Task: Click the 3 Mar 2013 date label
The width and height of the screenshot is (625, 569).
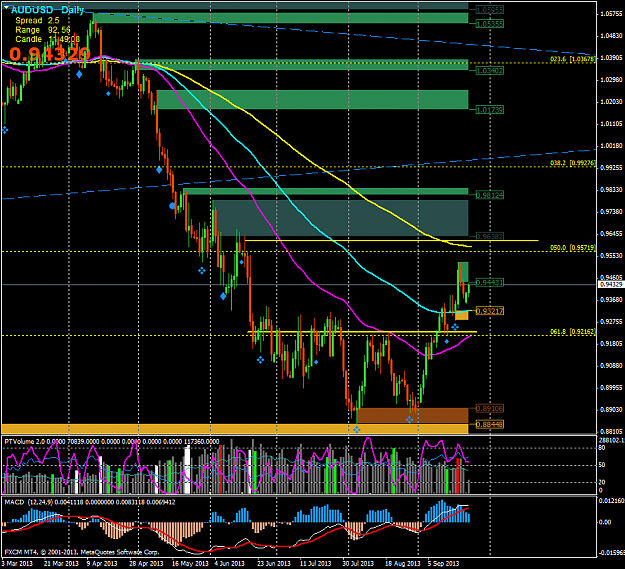Action: tap(16, 564)
